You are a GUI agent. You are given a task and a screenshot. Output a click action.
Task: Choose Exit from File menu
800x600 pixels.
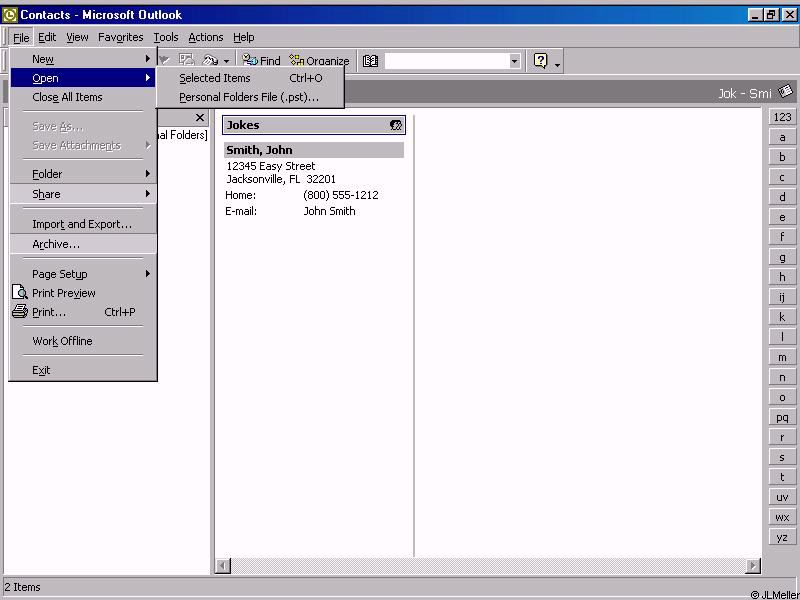tap(83, 370)
